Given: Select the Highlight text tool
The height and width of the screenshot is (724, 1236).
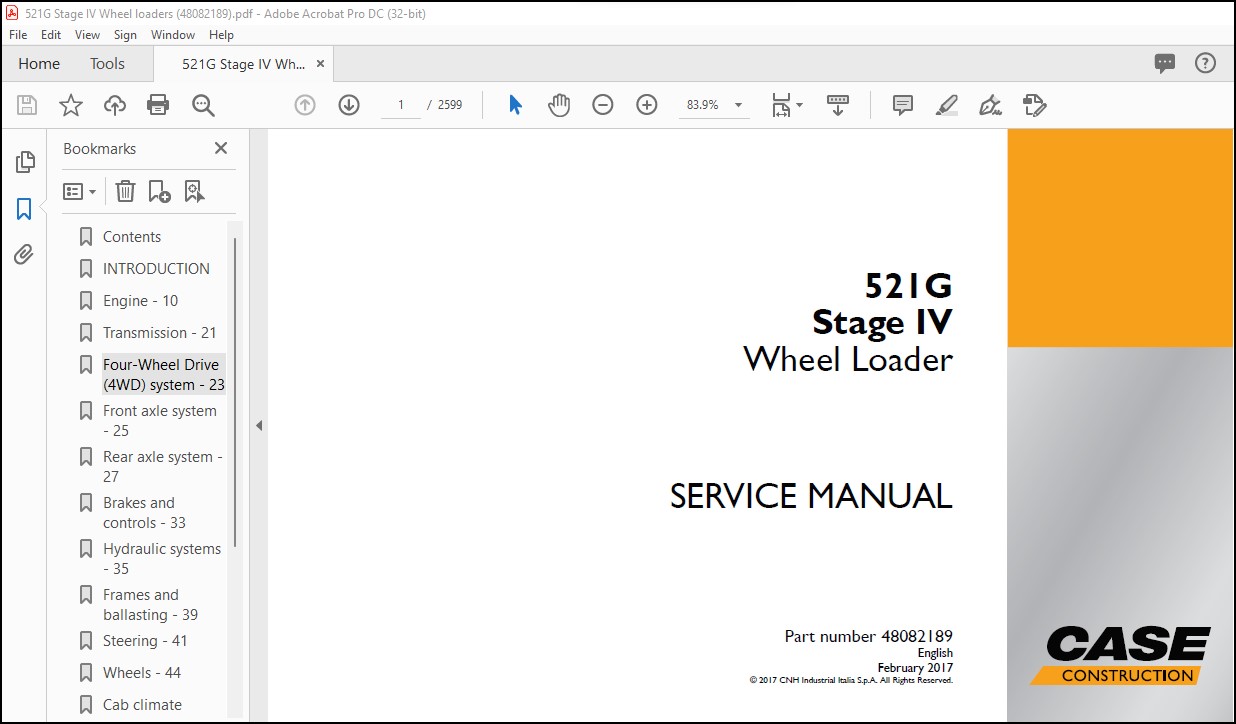Looking at the screenshot, I should [x=946, y=105].
